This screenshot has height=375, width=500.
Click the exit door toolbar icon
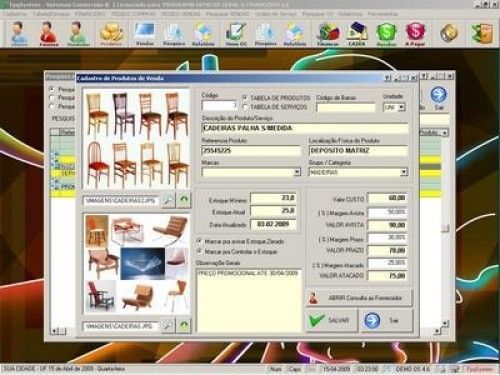tap(482, 33)
